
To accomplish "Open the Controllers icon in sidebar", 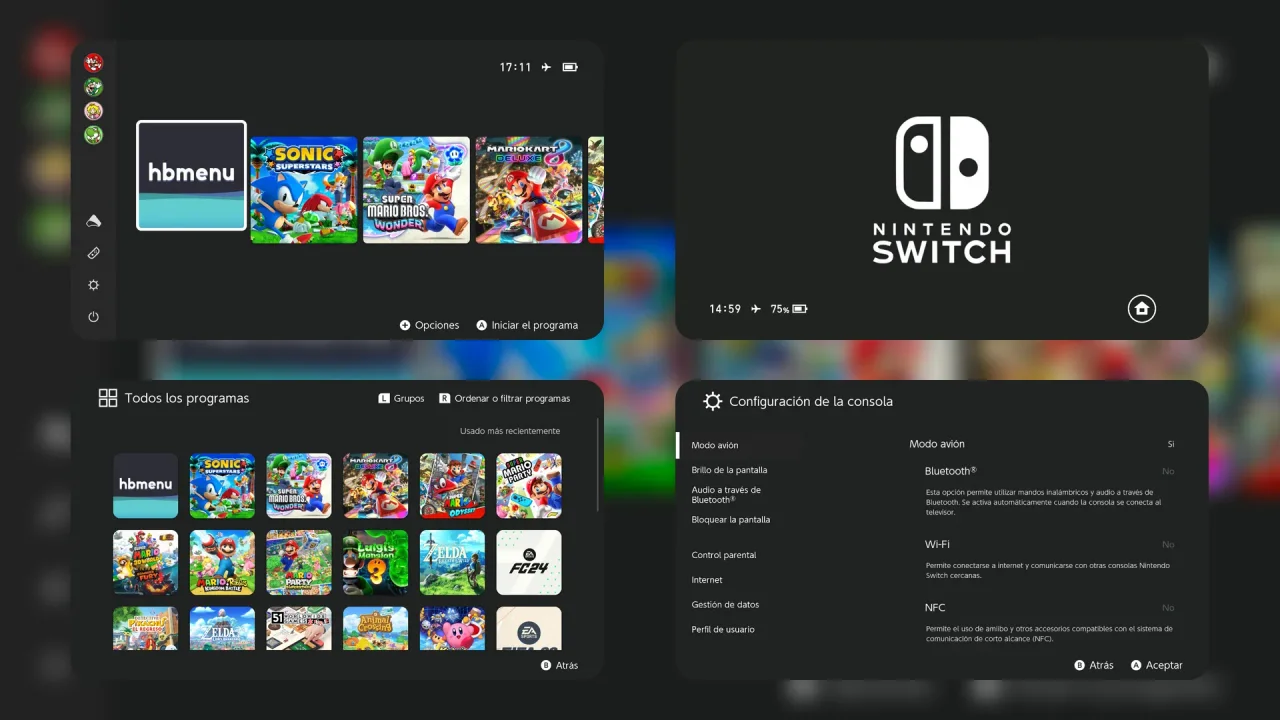I will 93,252.
